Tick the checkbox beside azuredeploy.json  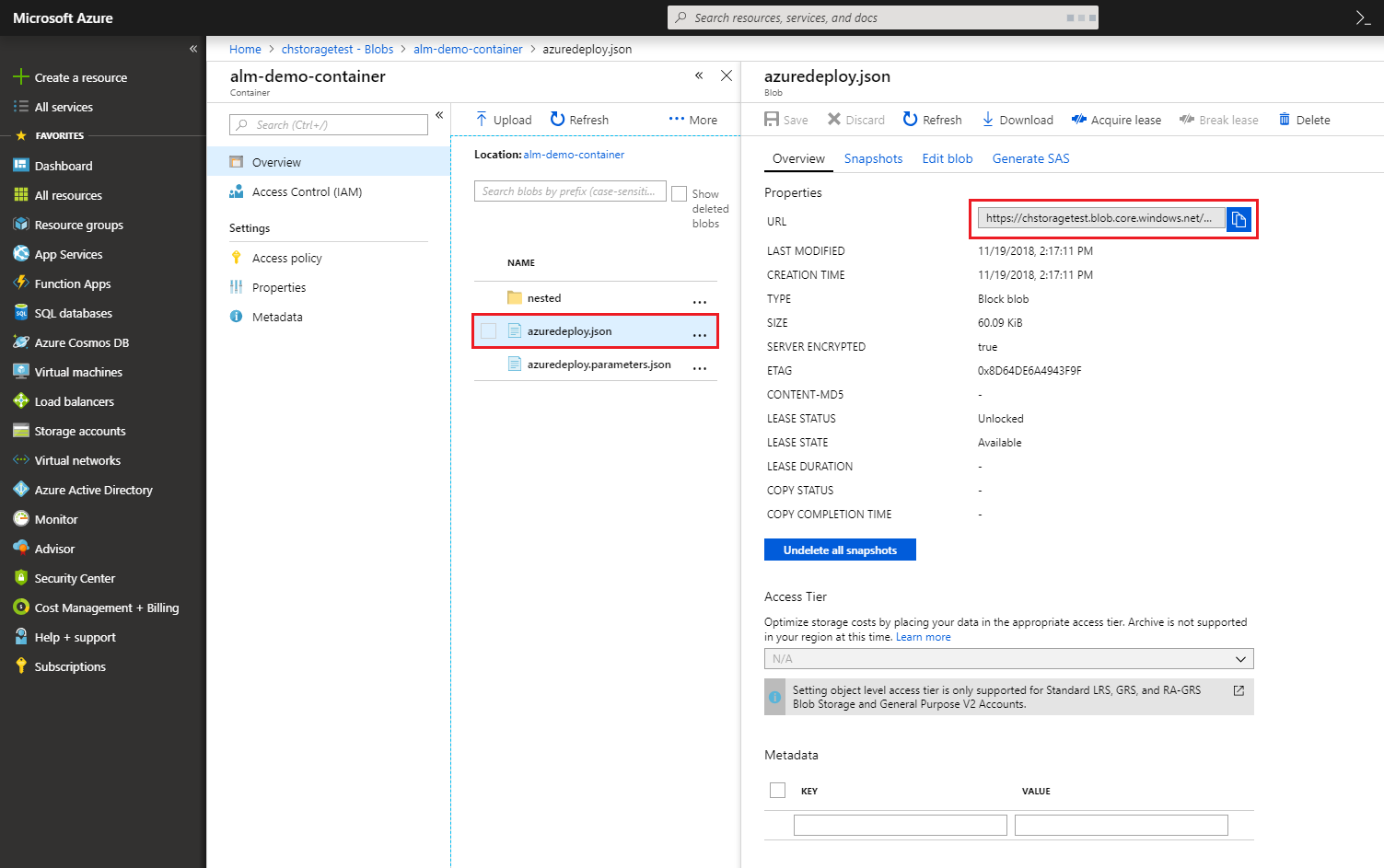(489, 331)
